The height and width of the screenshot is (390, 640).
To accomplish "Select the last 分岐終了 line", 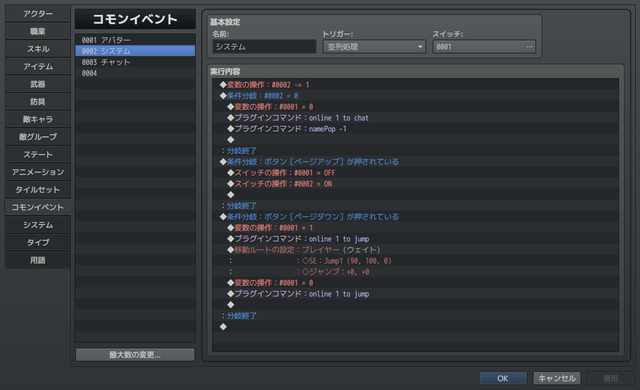I will pyautogui.click(x=416, y=316).
